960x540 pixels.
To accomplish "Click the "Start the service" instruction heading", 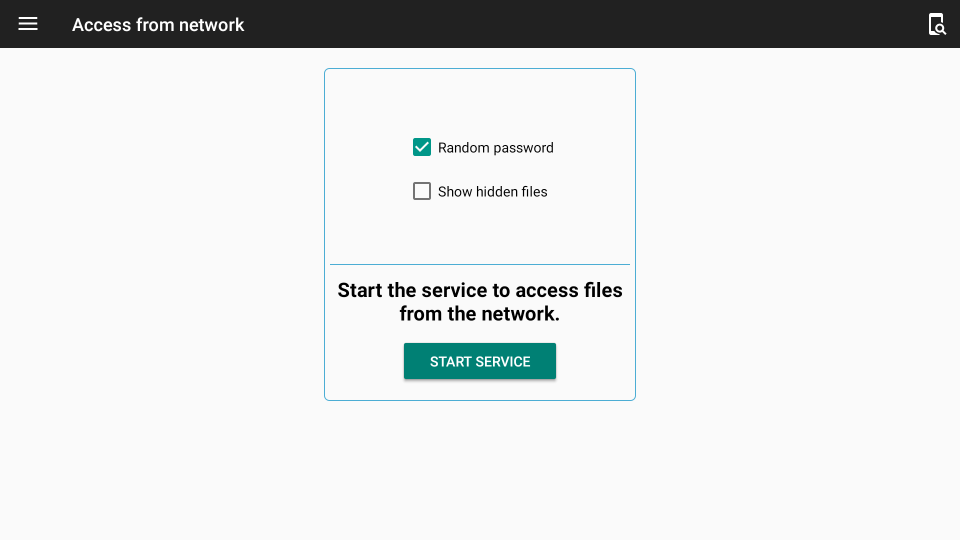I will click(480, 291).
